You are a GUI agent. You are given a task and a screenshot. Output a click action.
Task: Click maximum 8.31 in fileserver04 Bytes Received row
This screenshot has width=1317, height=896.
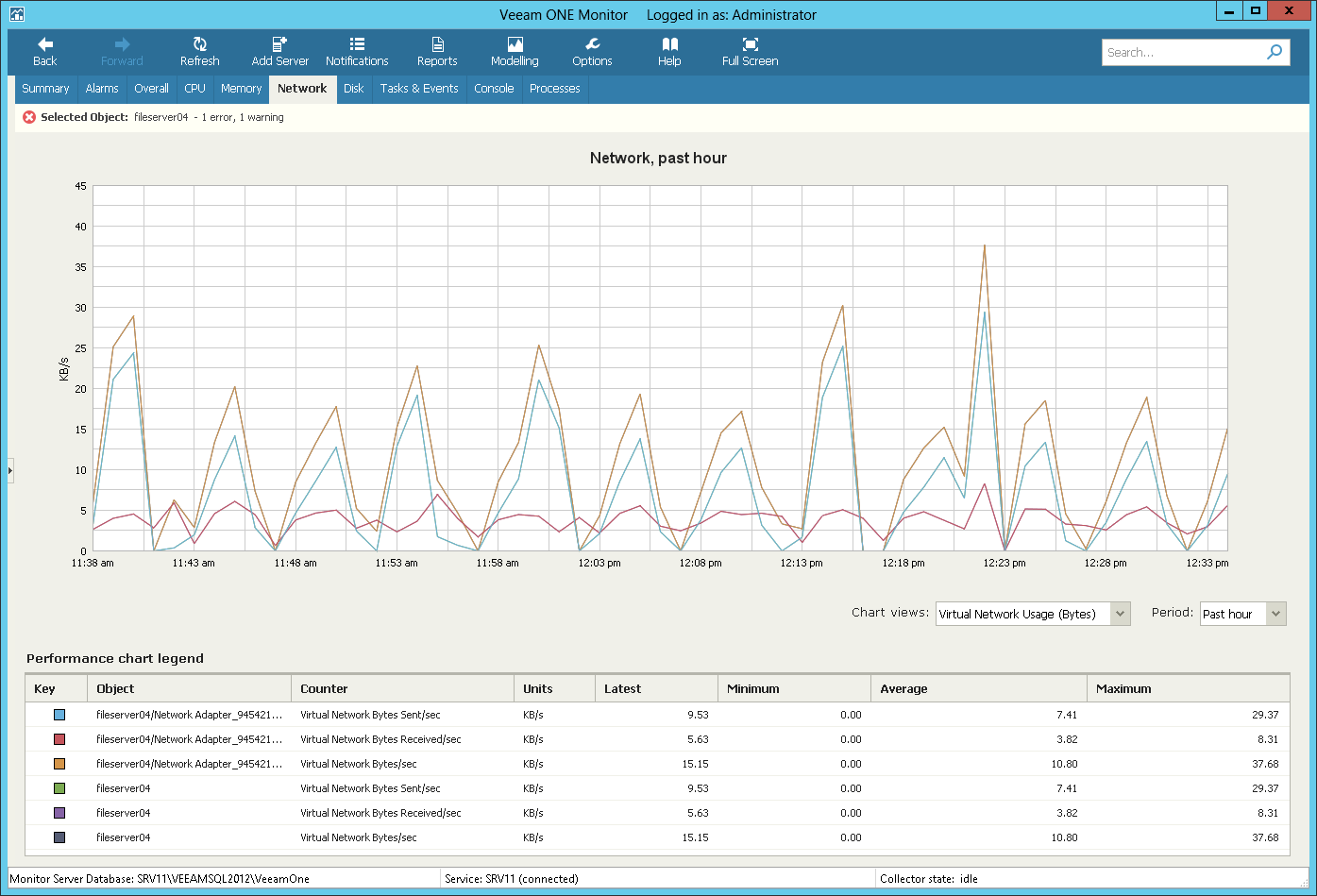tap(1268, 813)
